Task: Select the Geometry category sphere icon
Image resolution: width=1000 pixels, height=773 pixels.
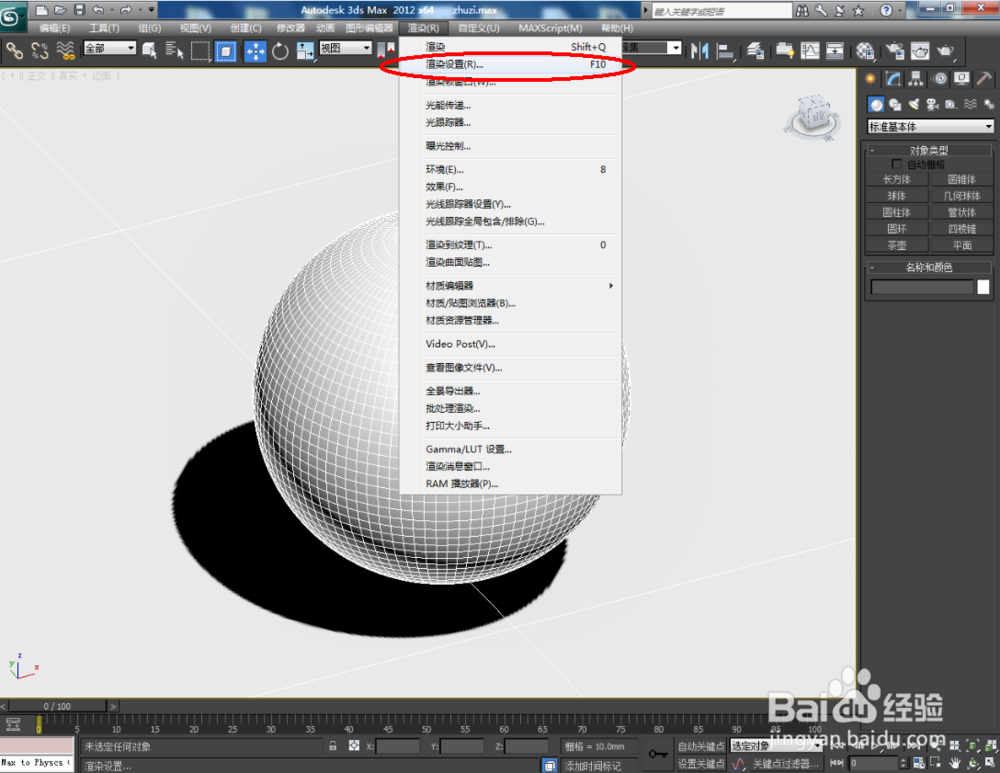Action: pos(876,105)
